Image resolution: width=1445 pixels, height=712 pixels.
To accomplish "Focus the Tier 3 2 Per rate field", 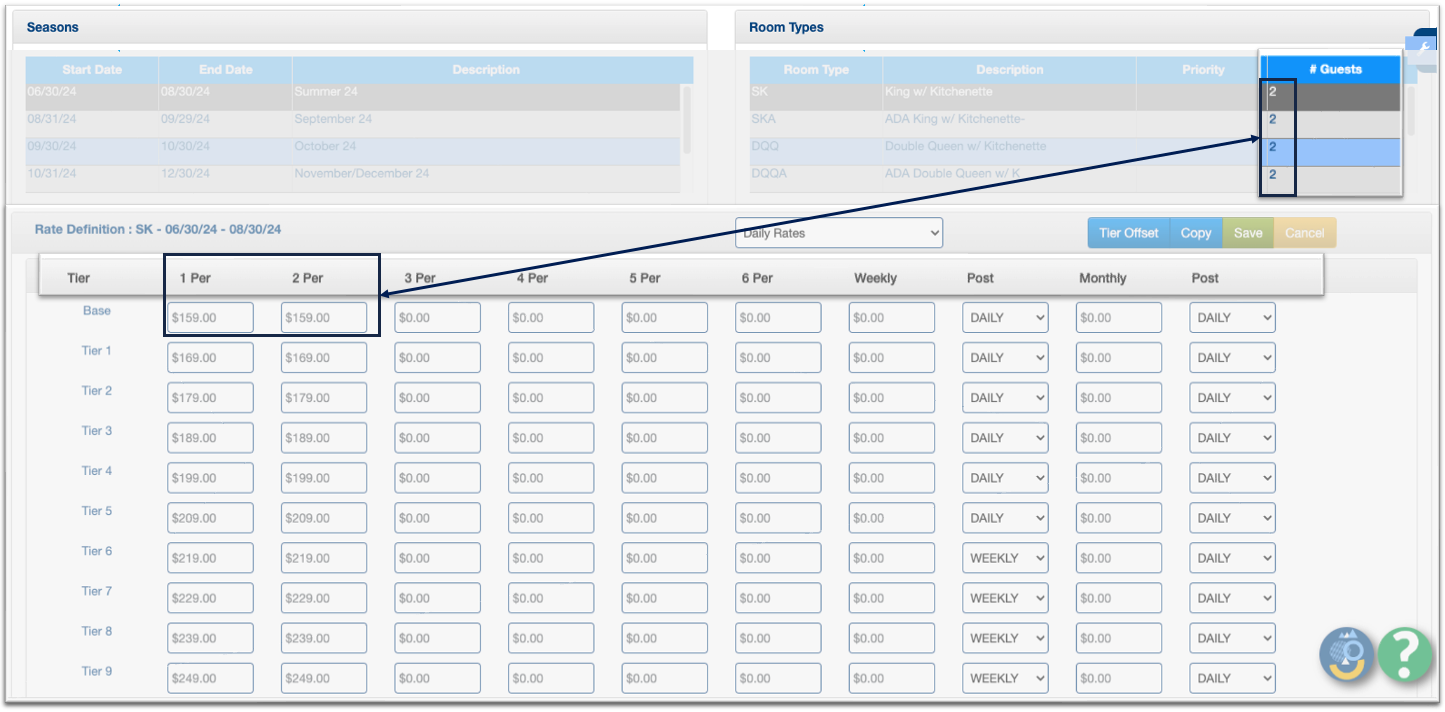I will [323, 438].
